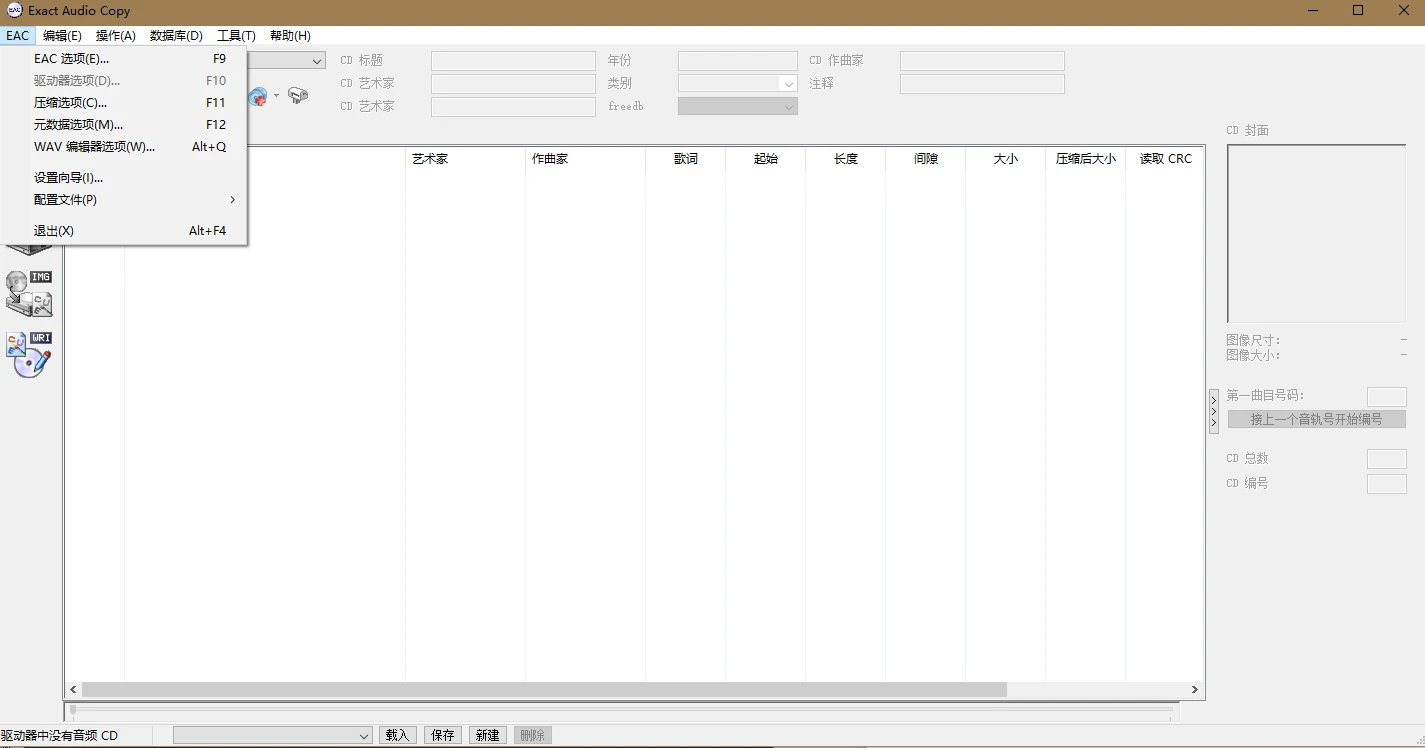1425x748 pixels.
Task: Click the first CD 艺术家 input field
Action: point(513,84)
